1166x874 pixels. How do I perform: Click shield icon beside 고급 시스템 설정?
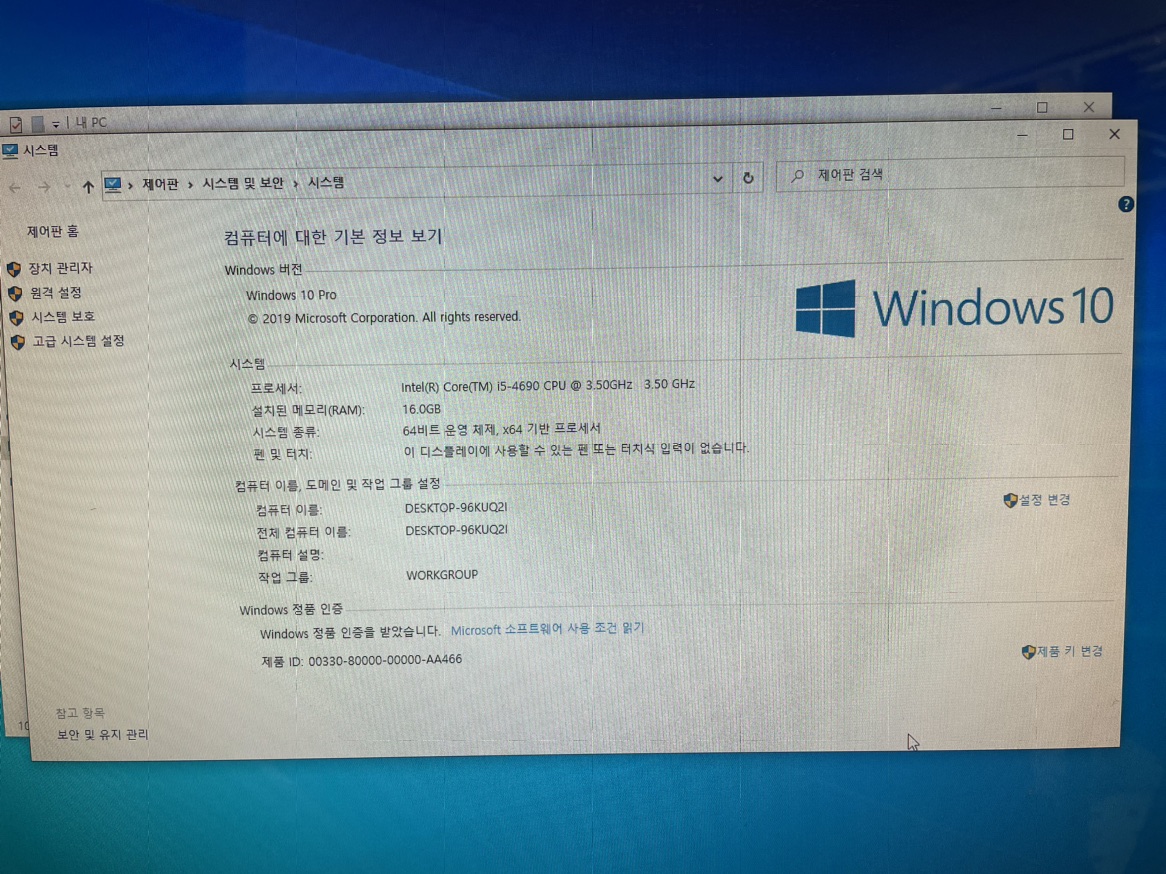pyautogui.click(x=18, y=342)
